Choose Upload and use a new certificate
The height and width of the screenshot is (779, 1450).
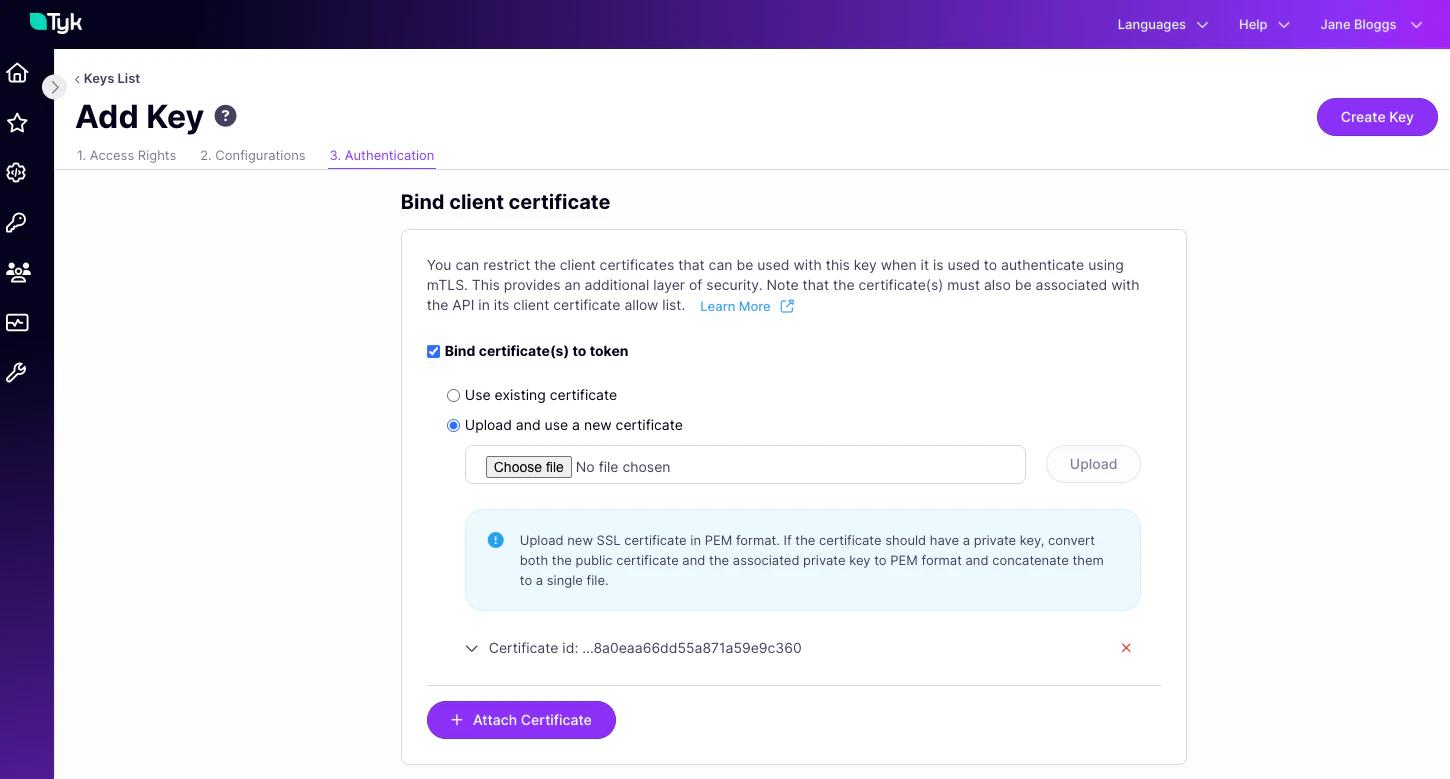point(453,425)
